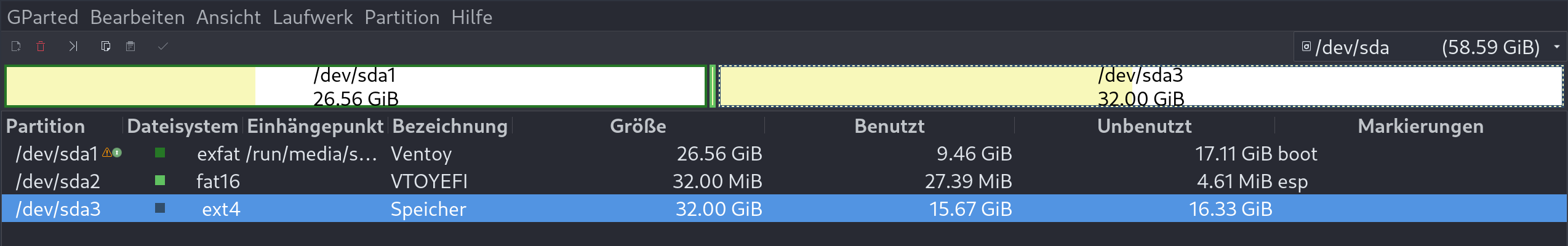The image size is (1568, 246).
Task: Click the ext4 color square for /dev/sda3
Action: [x=160, y=208]
